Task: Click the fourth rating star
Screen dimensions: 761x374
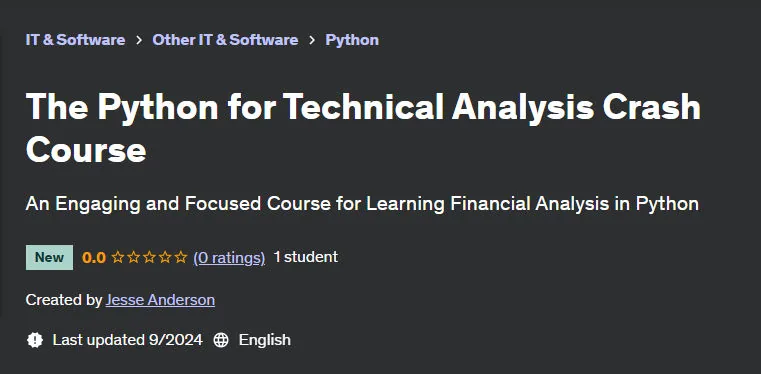Action: click(x=165, y=257)
